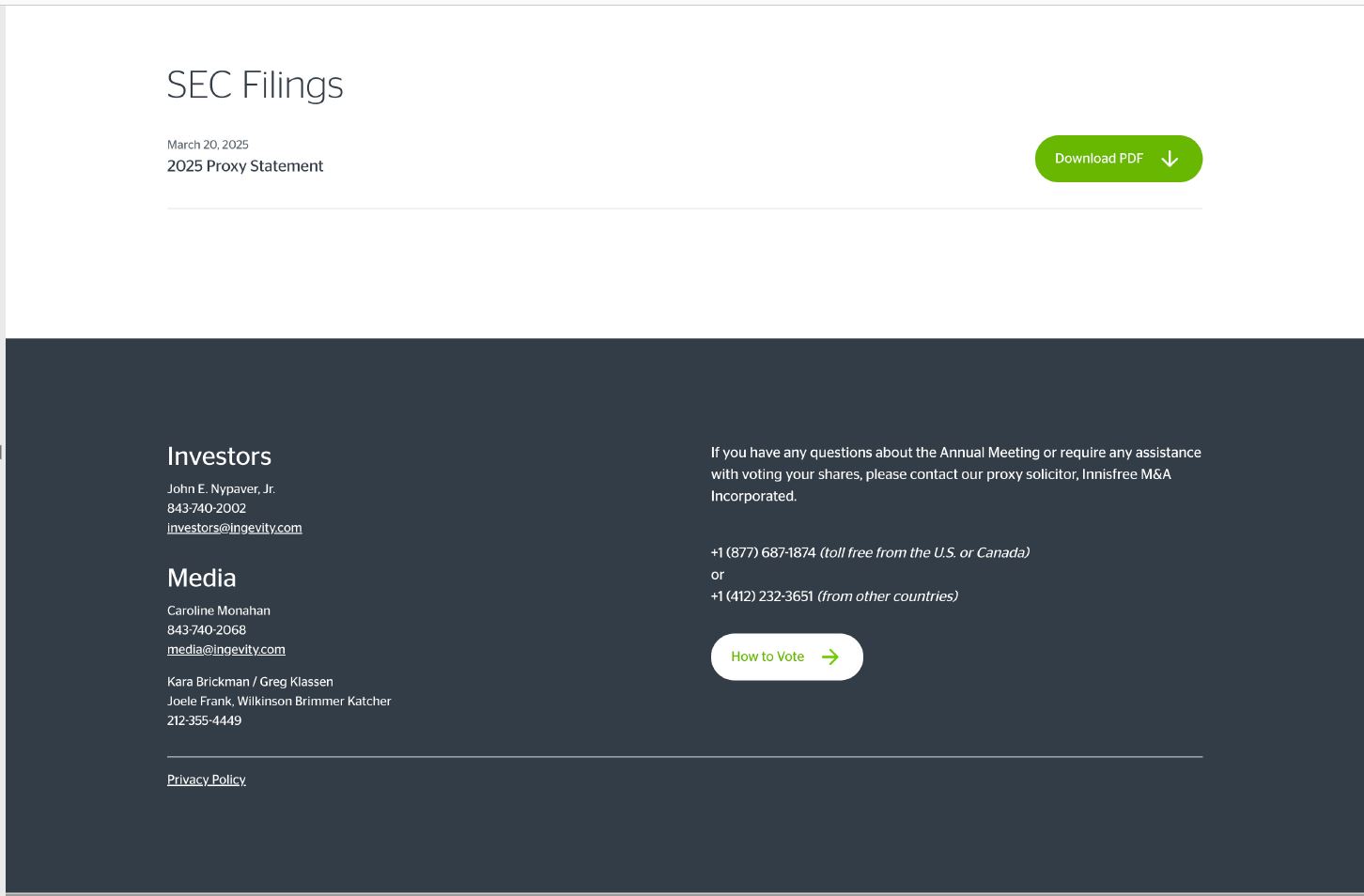Click investor phone number 843-740-2002
This screenshot has height=896, width=1364.
pos(207,508)
